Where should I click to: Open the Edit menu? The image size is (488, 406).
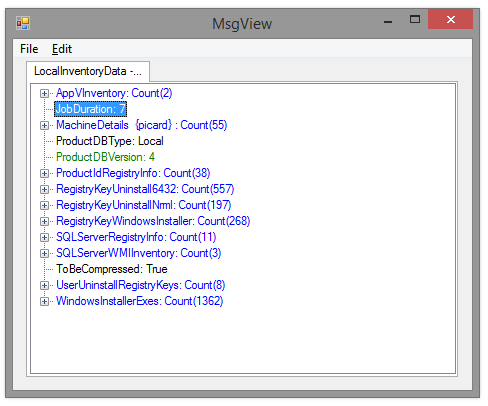coord(62,49)
